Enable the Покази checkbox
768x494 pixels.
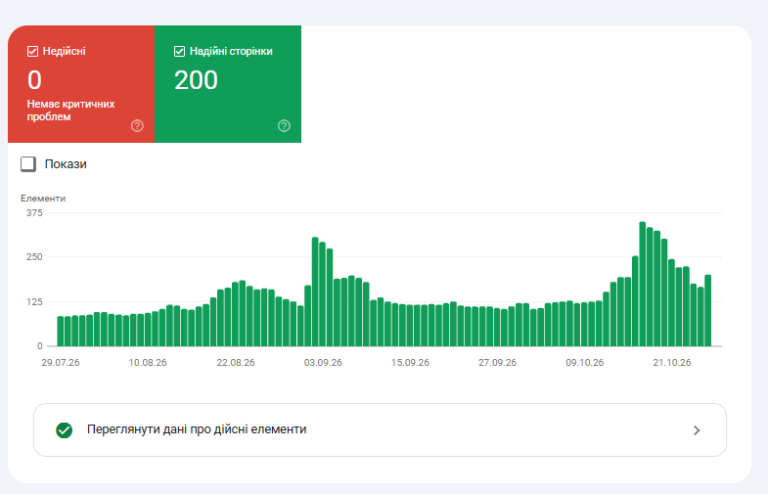click(x=28, y=164)
